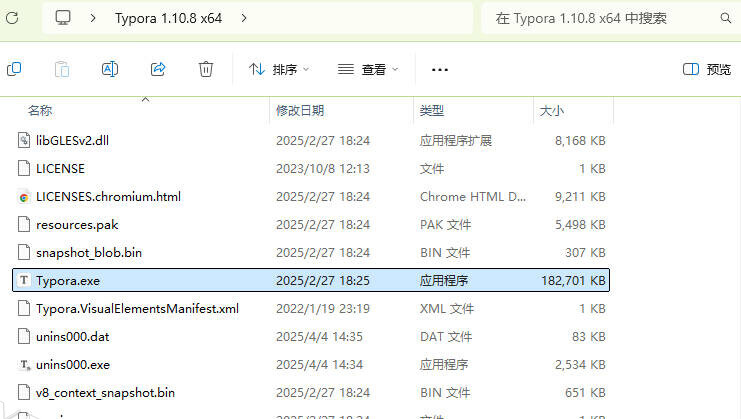Click the XML 文件 type cell

[447, 308]
